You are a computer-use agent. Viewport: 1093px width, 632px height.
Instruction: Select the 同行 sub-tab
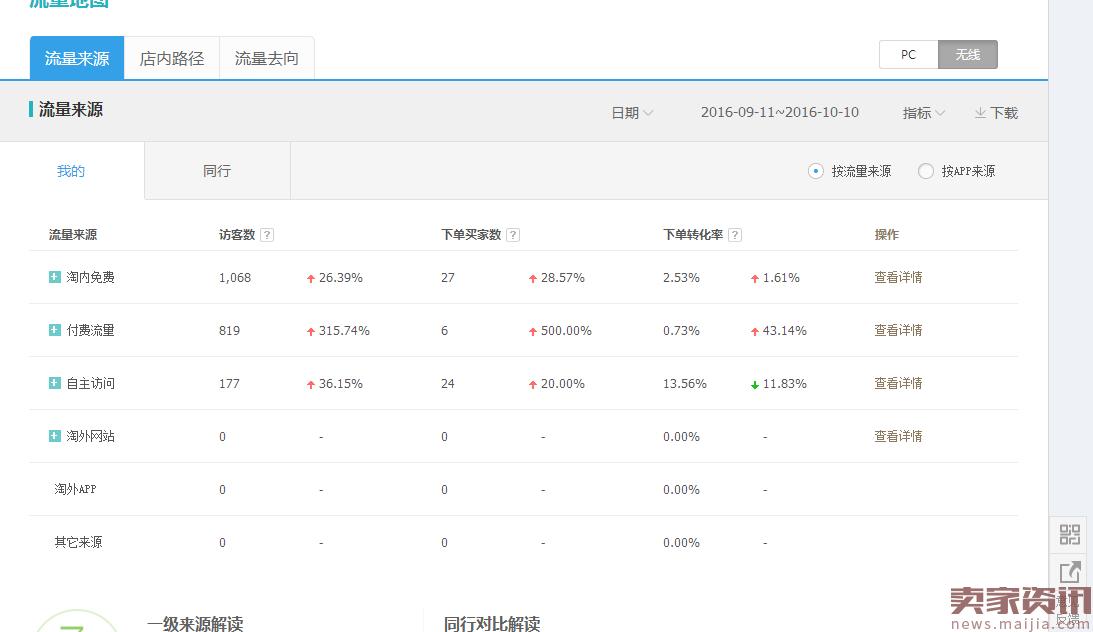pyautogui.click(x=217, y=171)
